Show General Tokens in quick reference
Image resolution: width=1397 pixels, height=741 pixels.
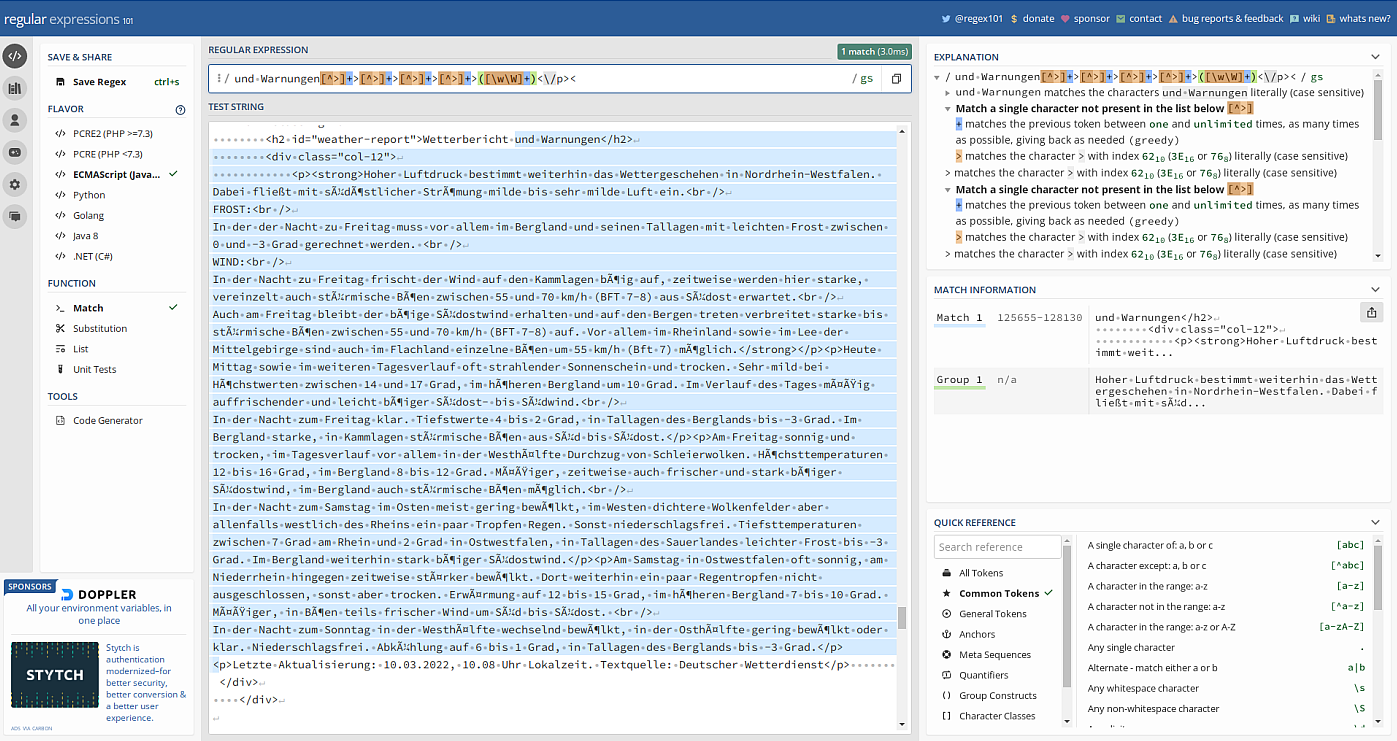point(998,614)
